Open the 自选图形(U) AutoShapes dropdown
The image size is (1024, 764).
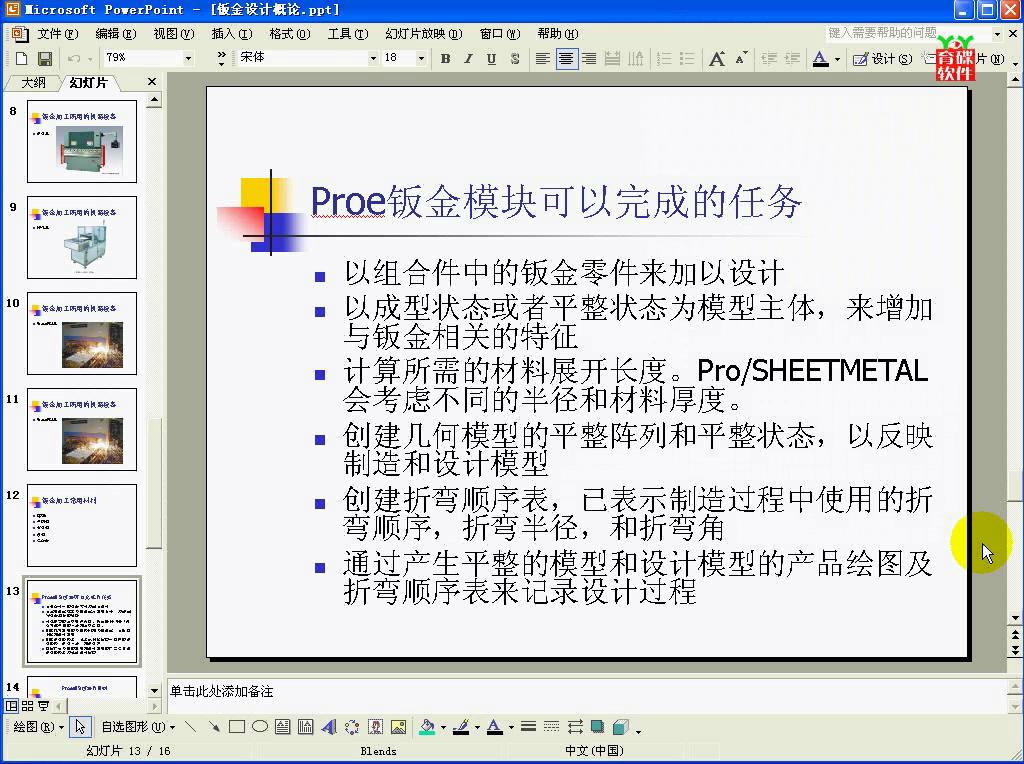click(x=138, y=727)
